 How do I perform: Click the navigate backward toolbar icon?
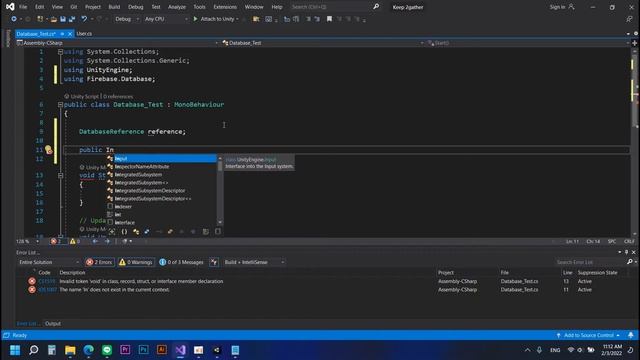click(x=14, y=19)
